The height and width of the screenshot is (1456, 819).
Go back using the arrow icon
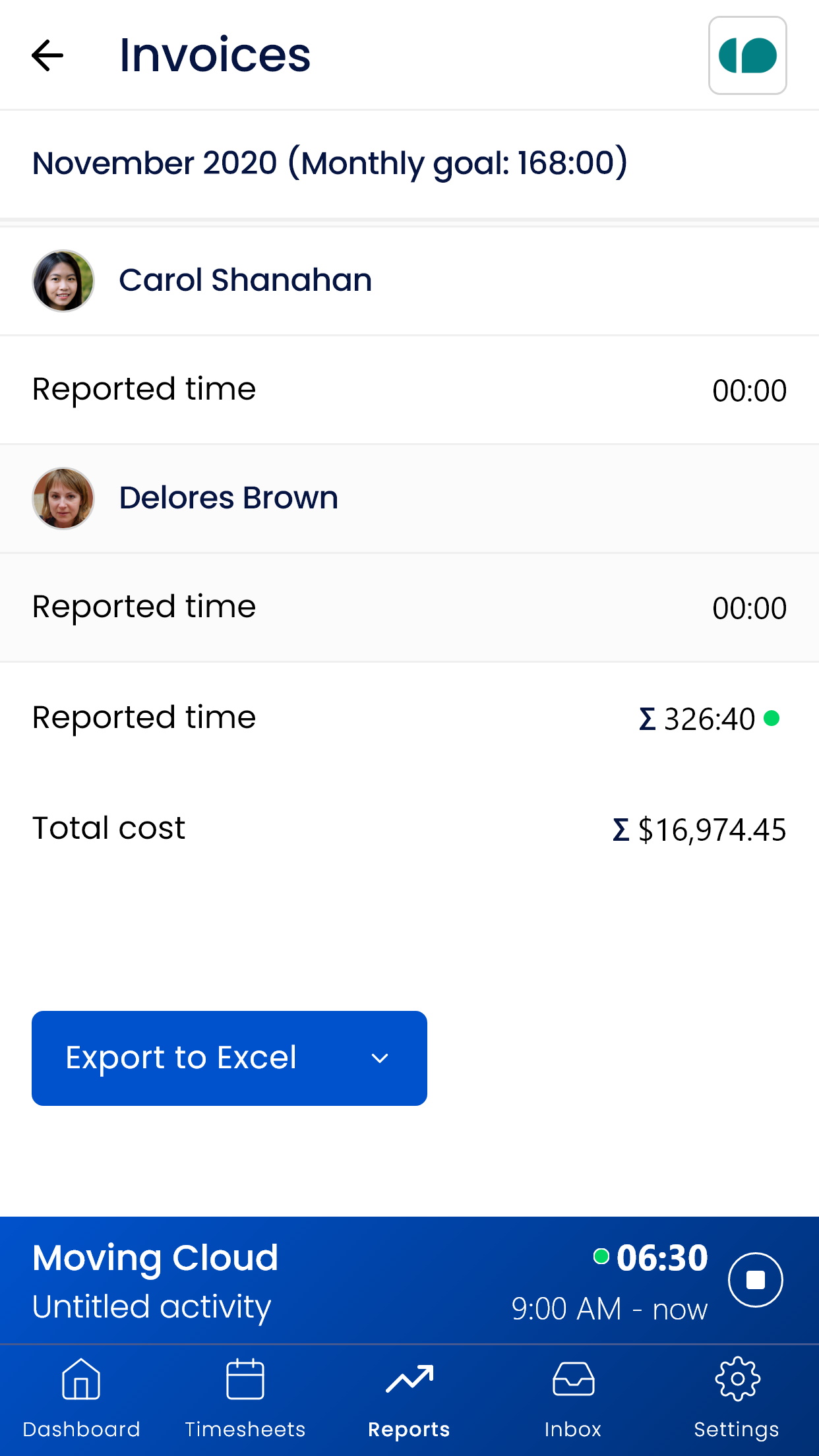click(x=47, y=55)
